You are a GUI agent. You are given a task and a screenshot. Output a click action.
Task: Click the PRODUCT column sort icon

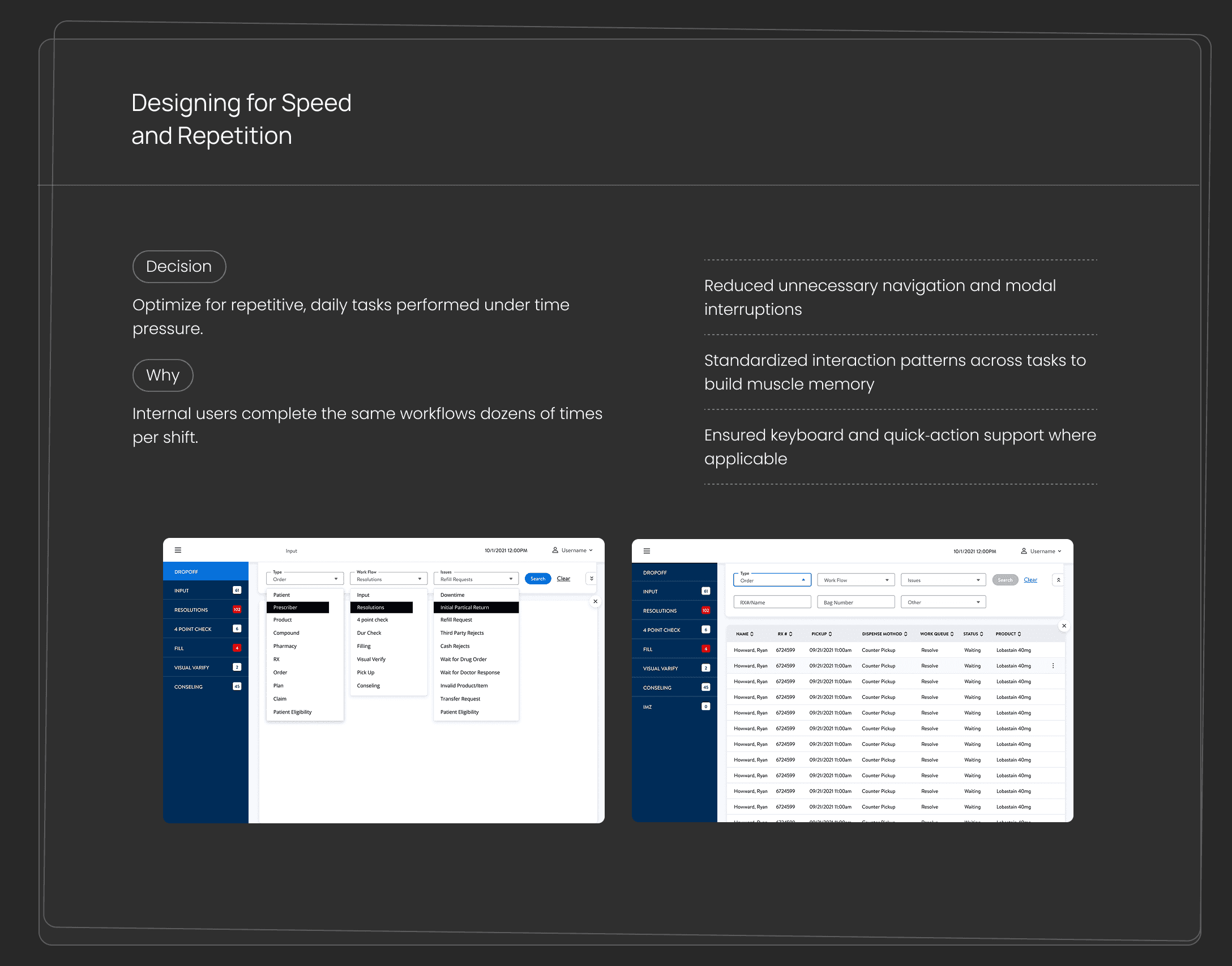(x=1019, y=634)
